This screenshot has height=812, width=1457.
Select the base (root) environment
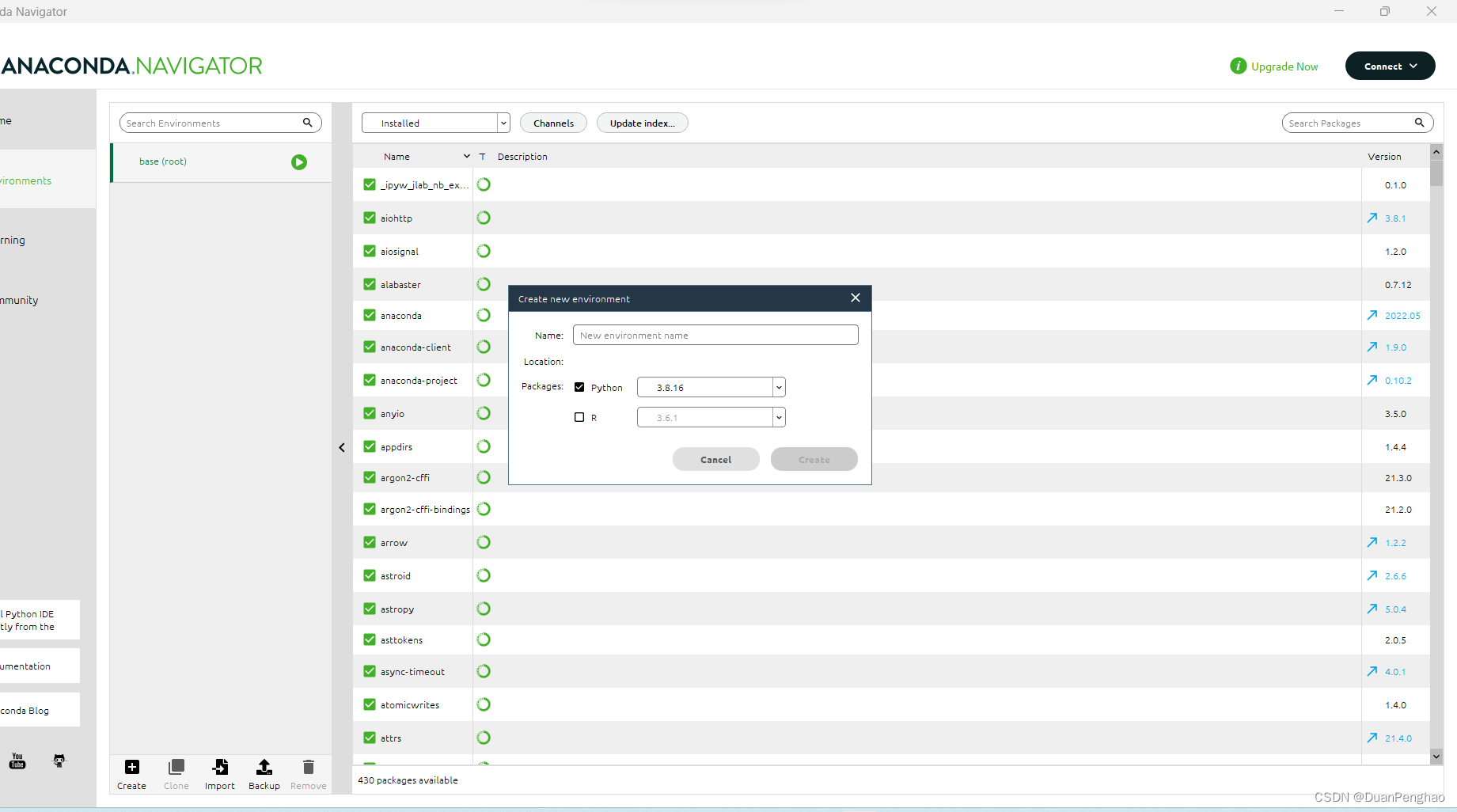point(221,162)
